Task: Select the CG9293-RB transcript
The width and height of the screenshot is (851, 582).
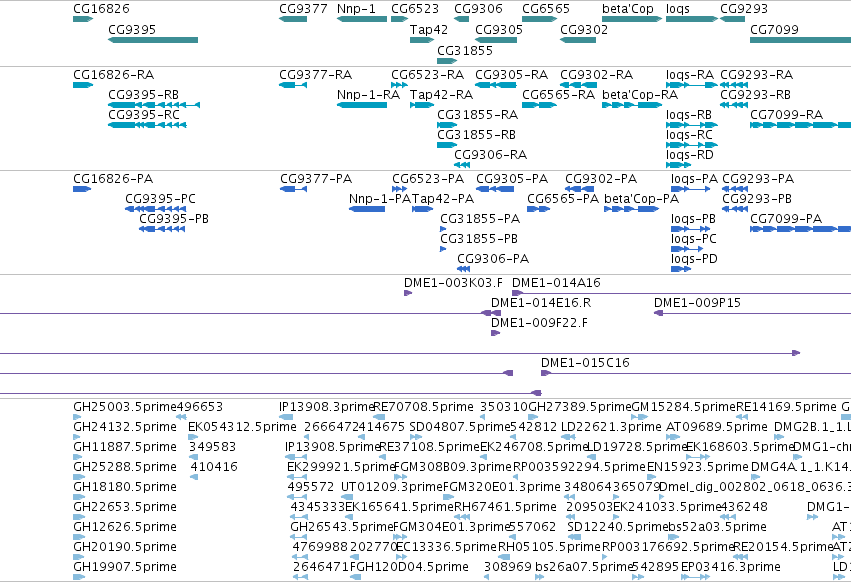Action: coord(734,105)
